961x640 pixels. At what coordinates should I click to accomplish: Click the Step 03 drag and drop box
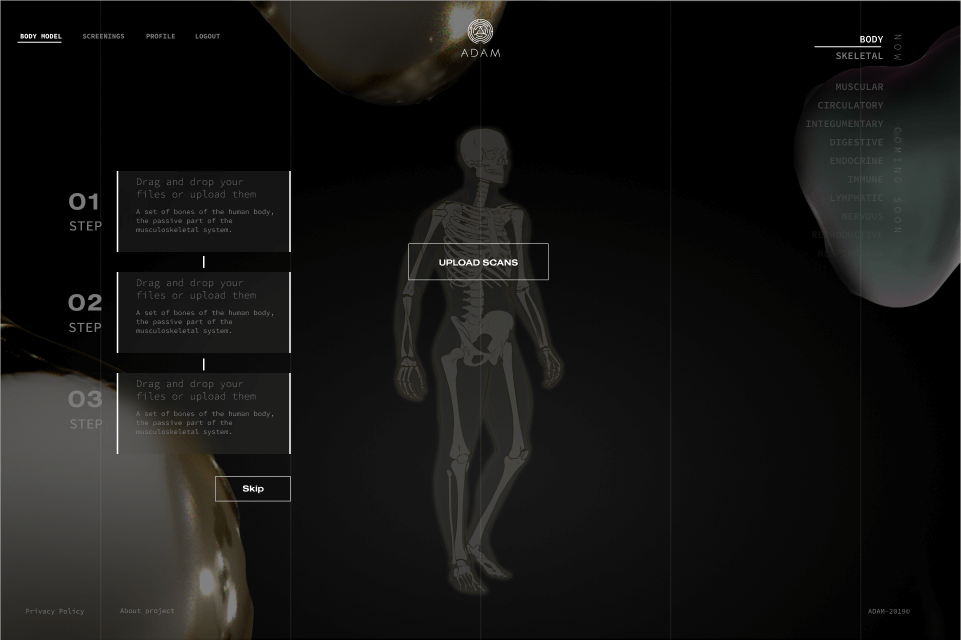pos(203,414)
